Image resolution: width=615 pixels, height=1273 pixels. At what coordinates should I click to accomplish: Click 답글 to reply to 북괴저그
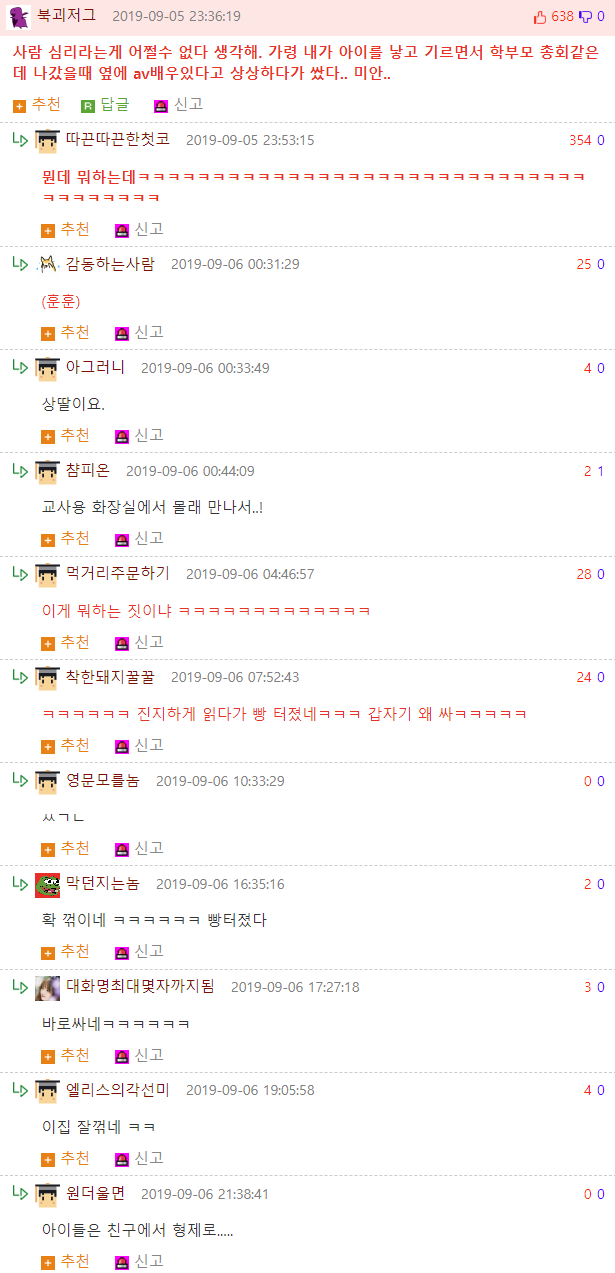pos(105,104)
